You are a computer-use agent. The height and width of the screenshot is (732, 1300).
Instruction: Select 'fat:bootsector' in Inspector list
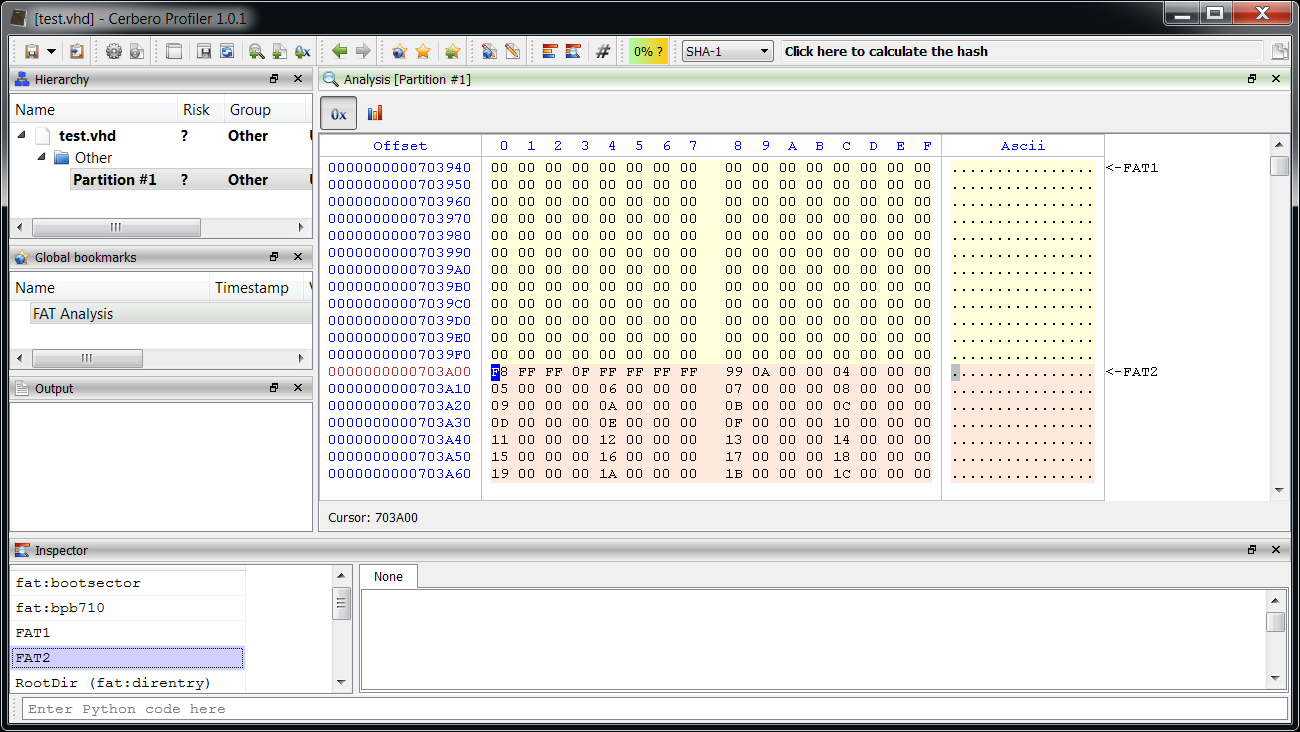pyautogui.click(x=128, y=583)
